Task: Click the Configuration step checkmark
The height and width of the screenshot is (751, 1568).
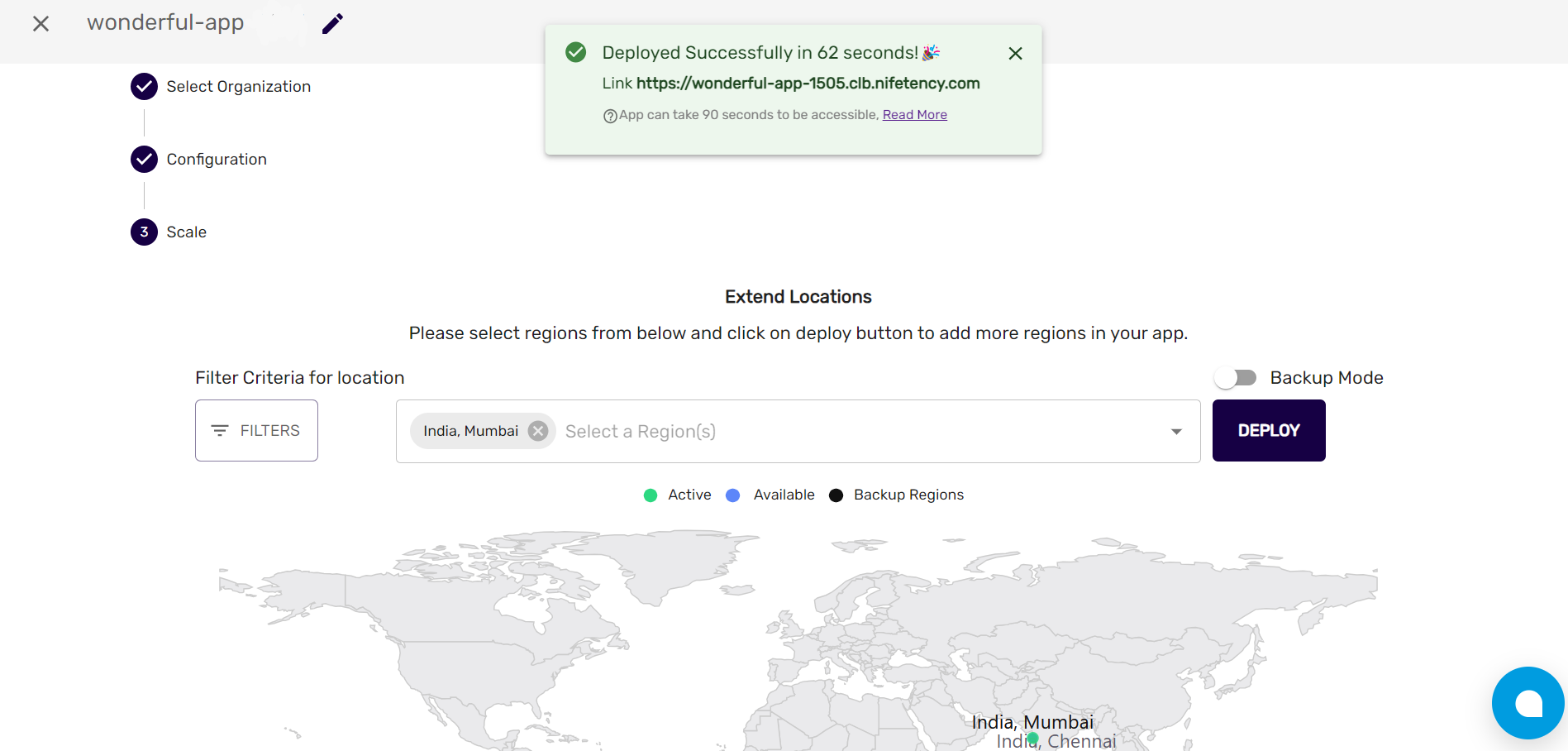Action: tap(144, 159)
